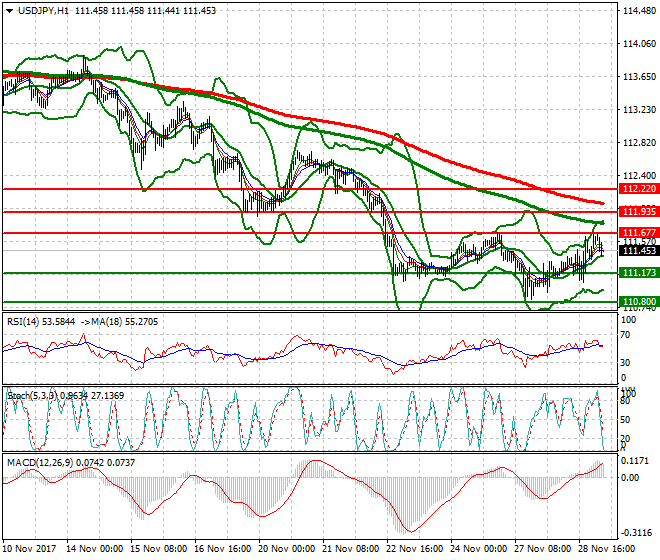The image size is (660, 560).
Task: Click the 112.400 price scale value
Action: click(639, 176)
